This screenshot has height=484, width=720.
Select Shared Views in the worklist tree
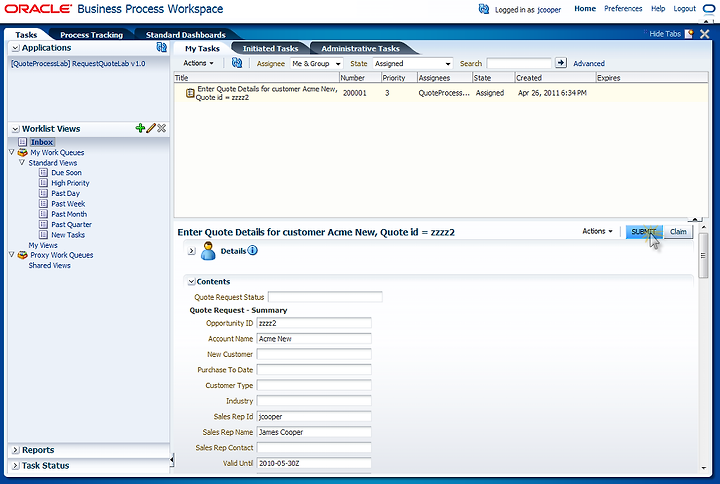click(49, 265)
